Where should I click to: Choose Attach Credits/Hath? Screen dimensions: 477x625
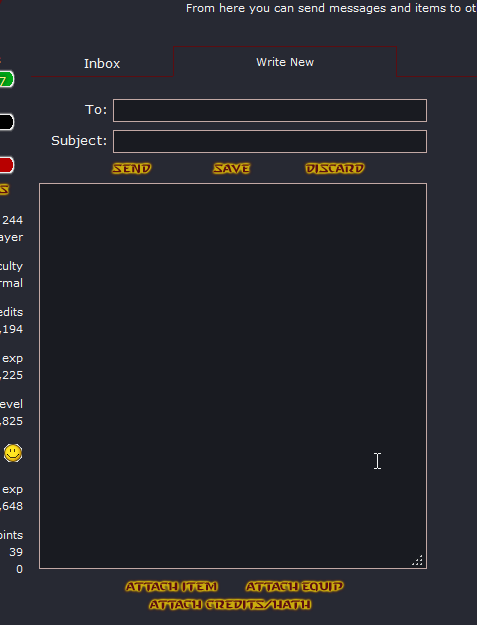[230, 605]
